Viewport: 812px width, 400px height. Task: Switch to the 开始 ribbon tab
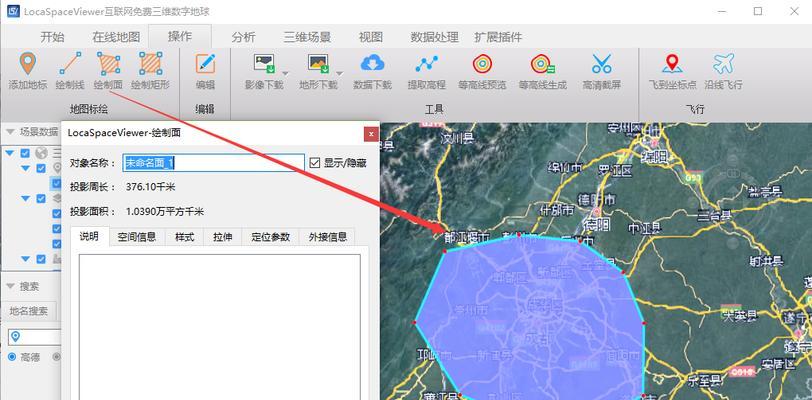(x=53, y=37)
